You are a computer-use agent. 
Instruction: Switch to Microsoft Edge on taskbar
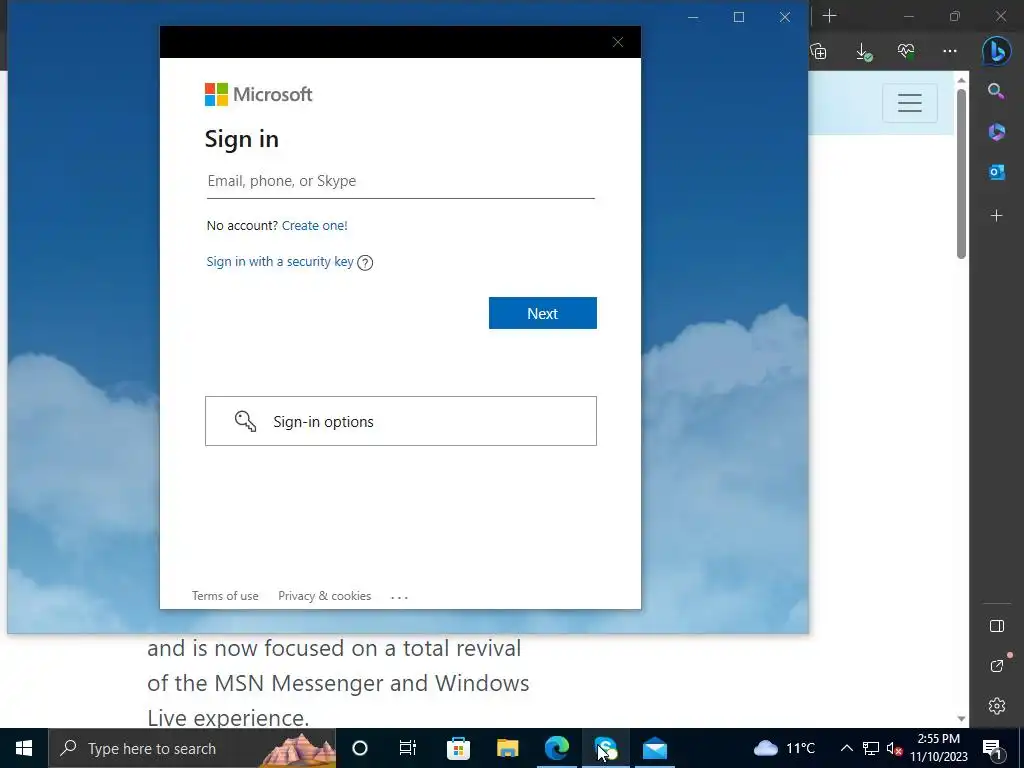(556, 748)
